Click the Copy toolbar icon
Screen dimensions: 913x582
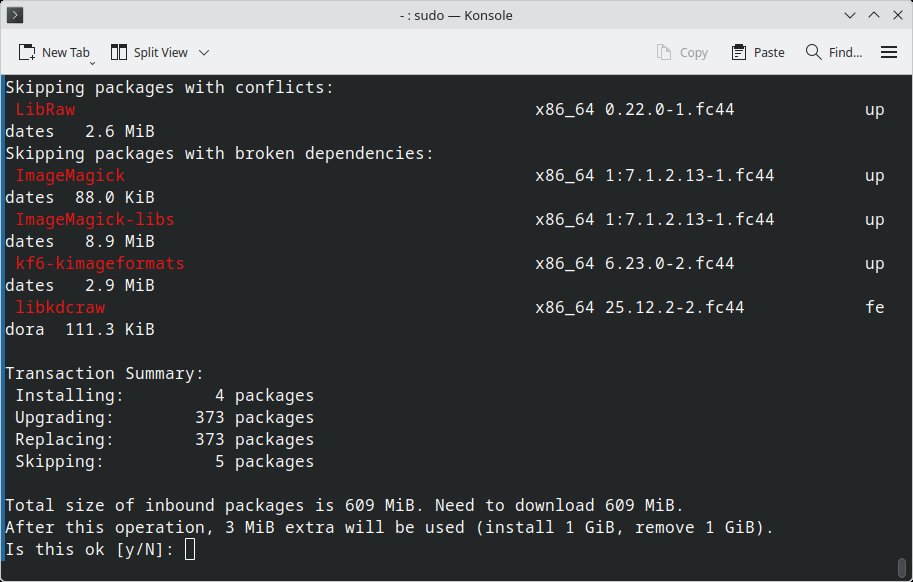coord(665,52)
